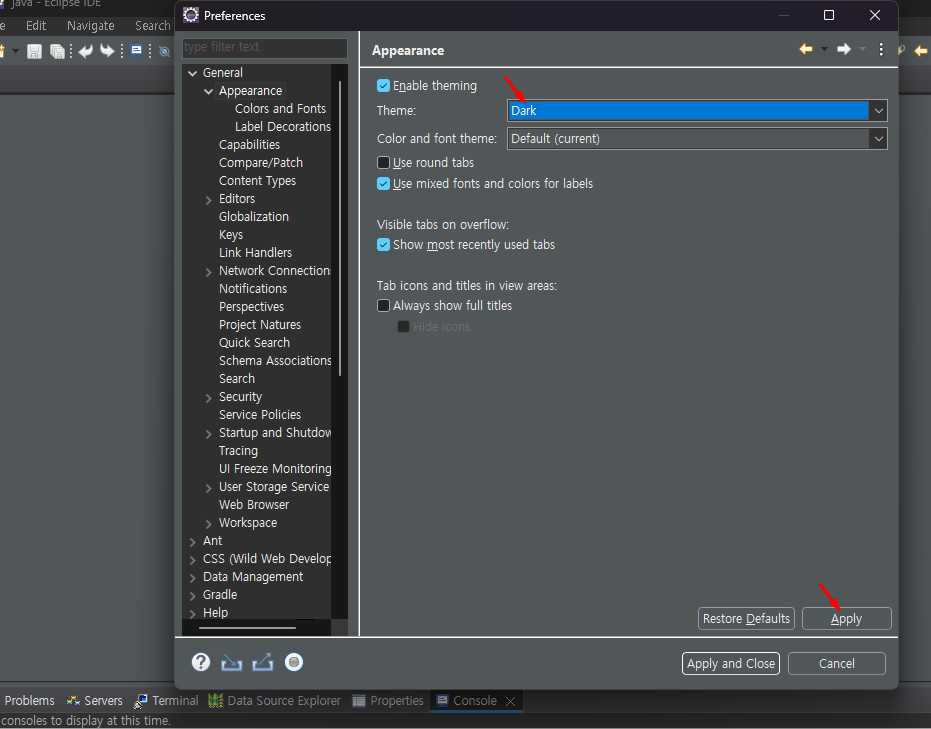
Task: Open the Edit menu in Eclipse
Action: point(36,26)
